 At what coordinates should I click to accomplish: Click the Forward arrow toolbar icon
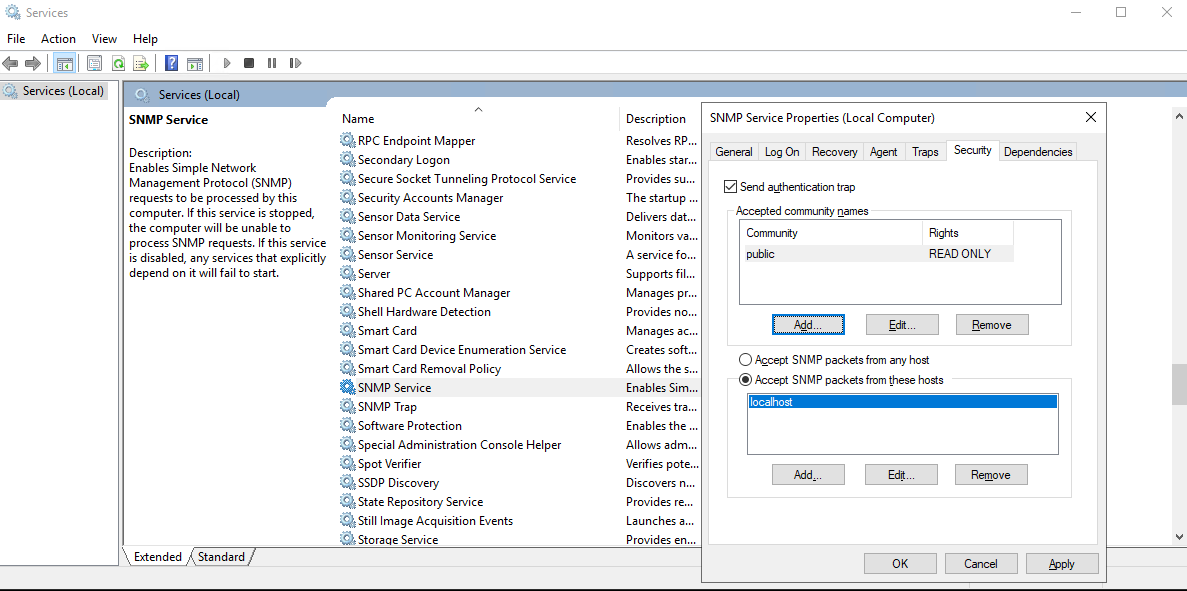point(33,64)
